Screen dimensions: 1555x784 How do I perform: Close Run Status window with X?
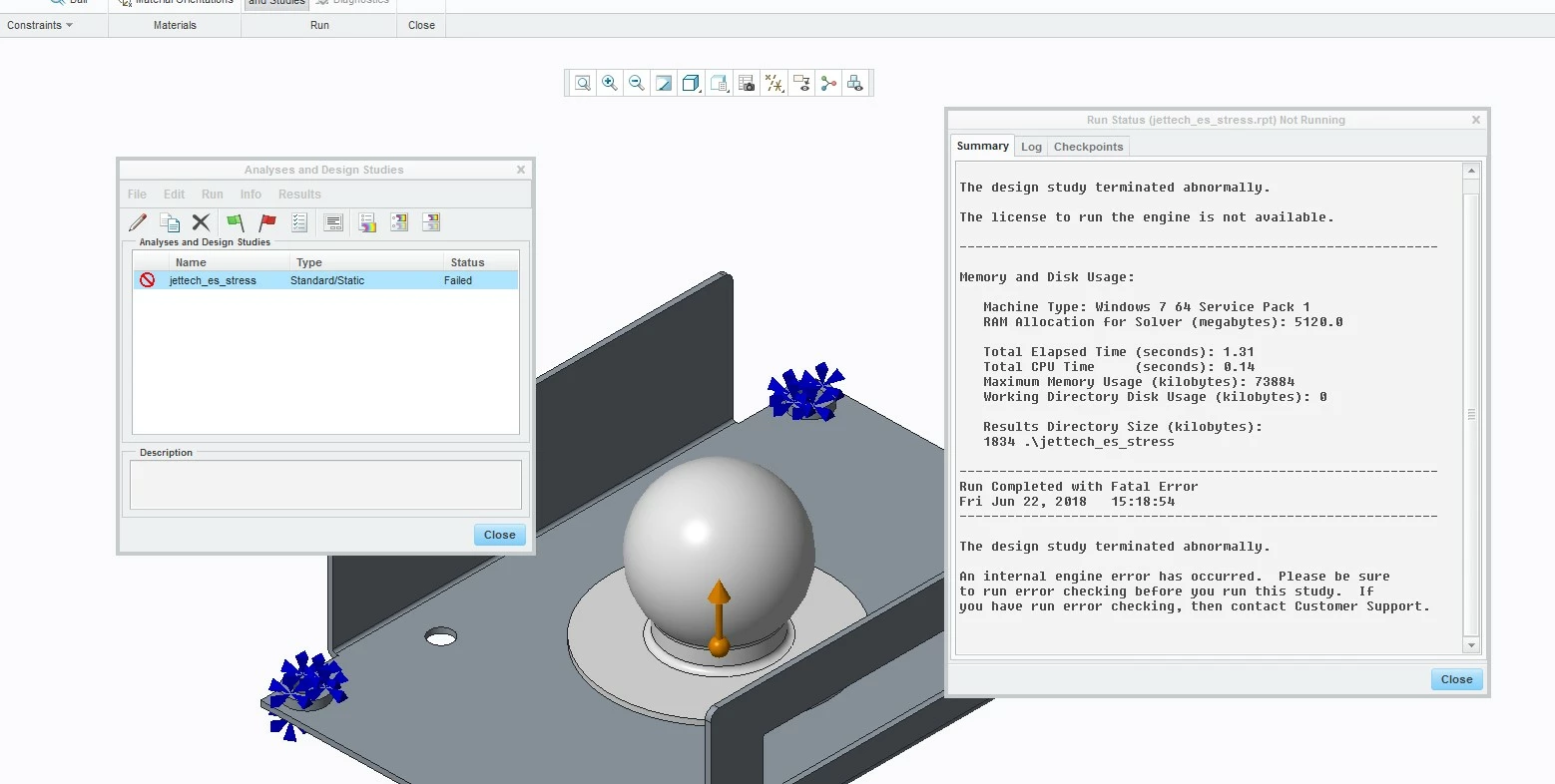[1476, 120]
